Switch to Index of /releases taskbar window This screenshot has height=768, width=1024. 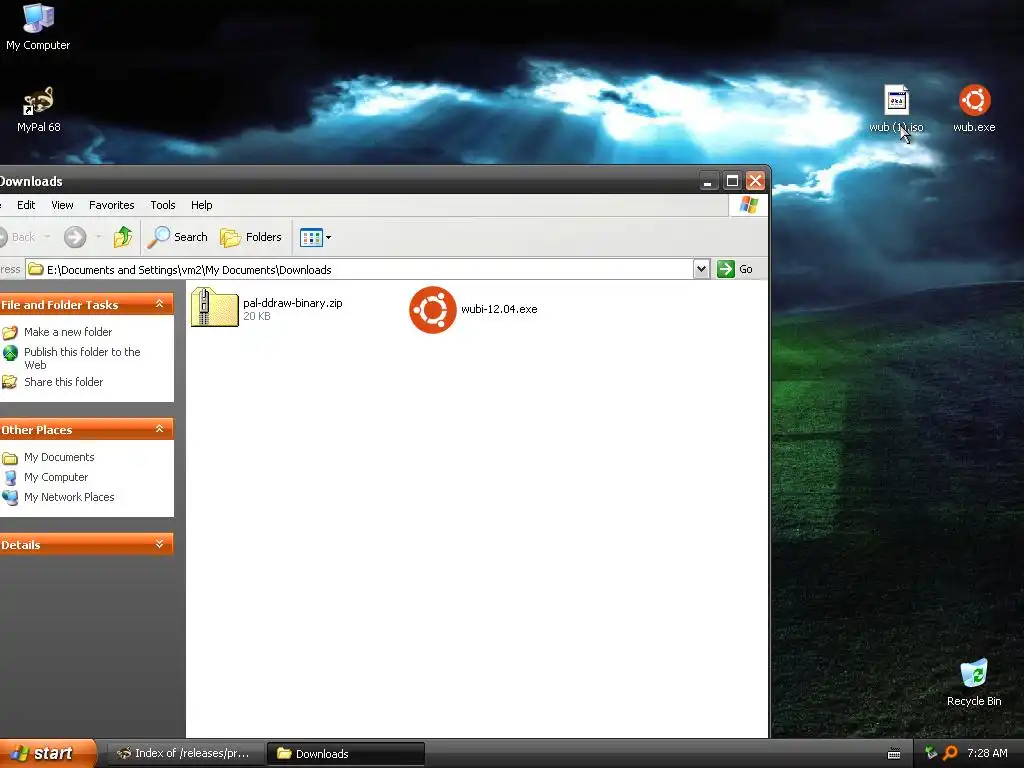coord(184,754)
